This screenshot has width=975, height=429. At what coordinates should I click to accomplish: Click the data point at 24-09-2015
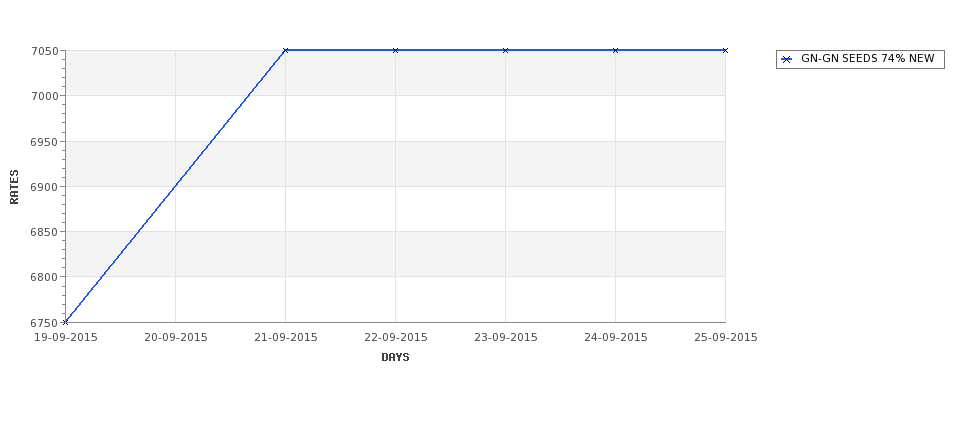pyautogui.click(x=616, y=50)
